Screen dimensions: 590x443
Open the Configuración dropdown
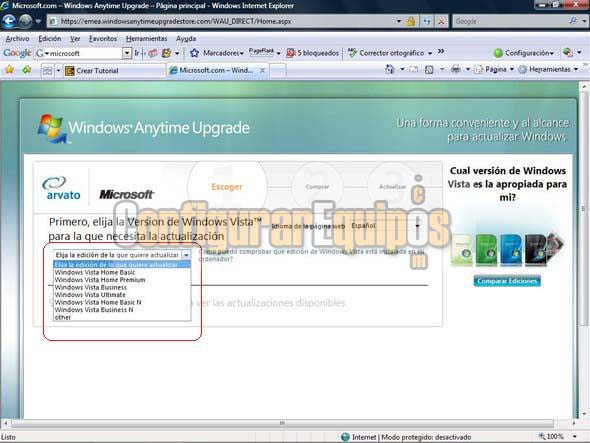(524, 53)
